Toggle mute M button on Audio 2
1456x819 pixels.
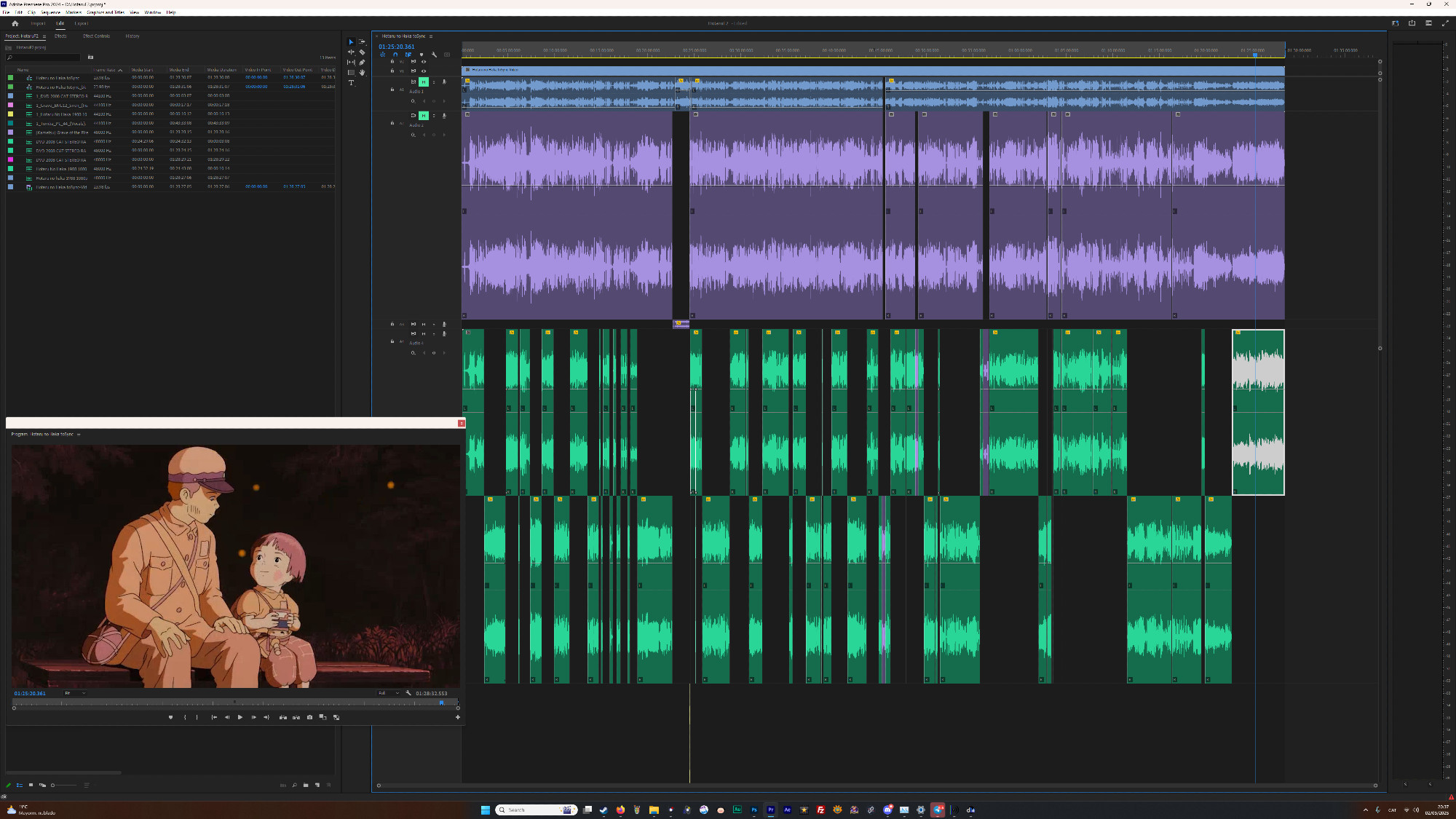point(424,115)
